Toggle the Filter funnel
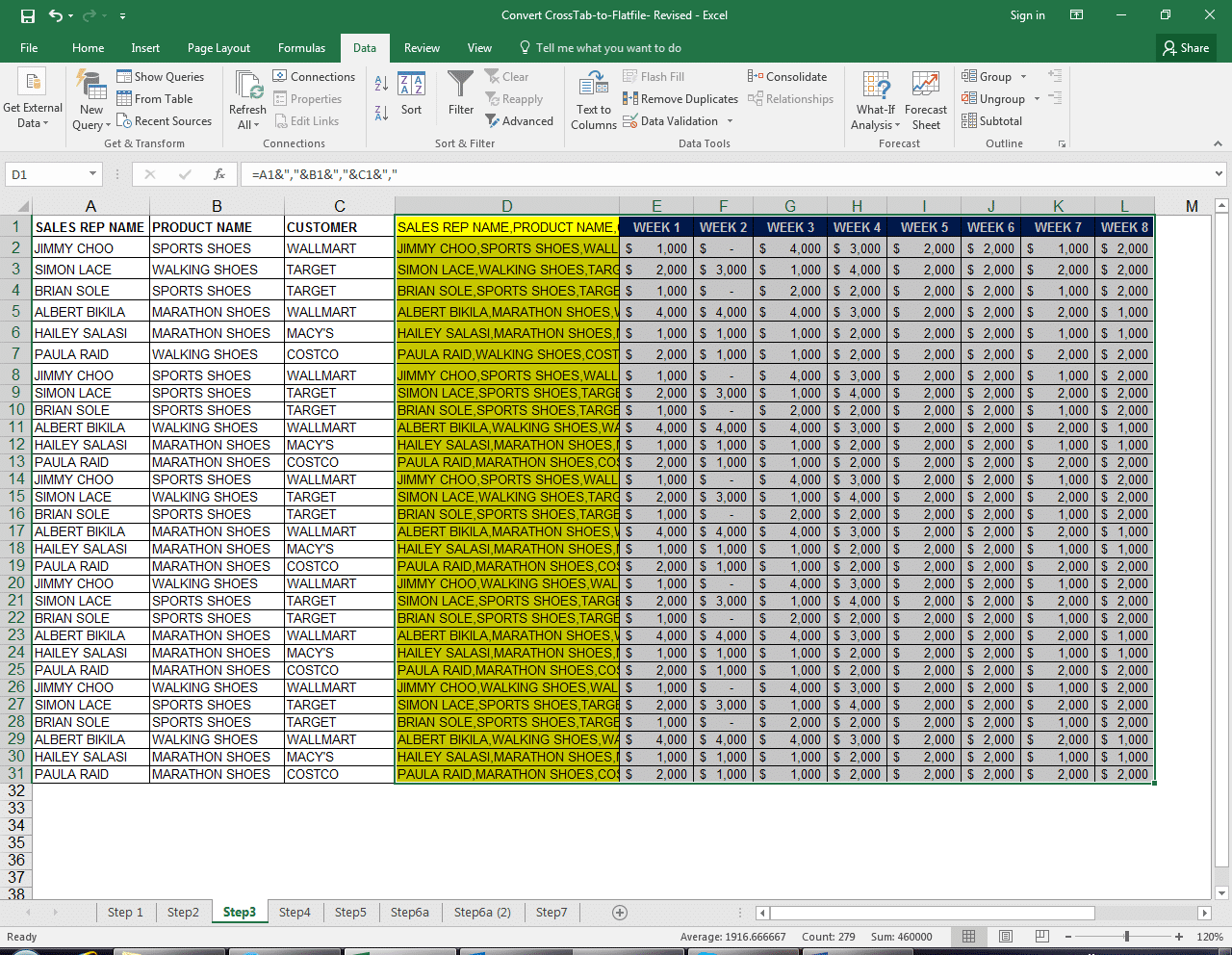 click(x=461, y=92)
